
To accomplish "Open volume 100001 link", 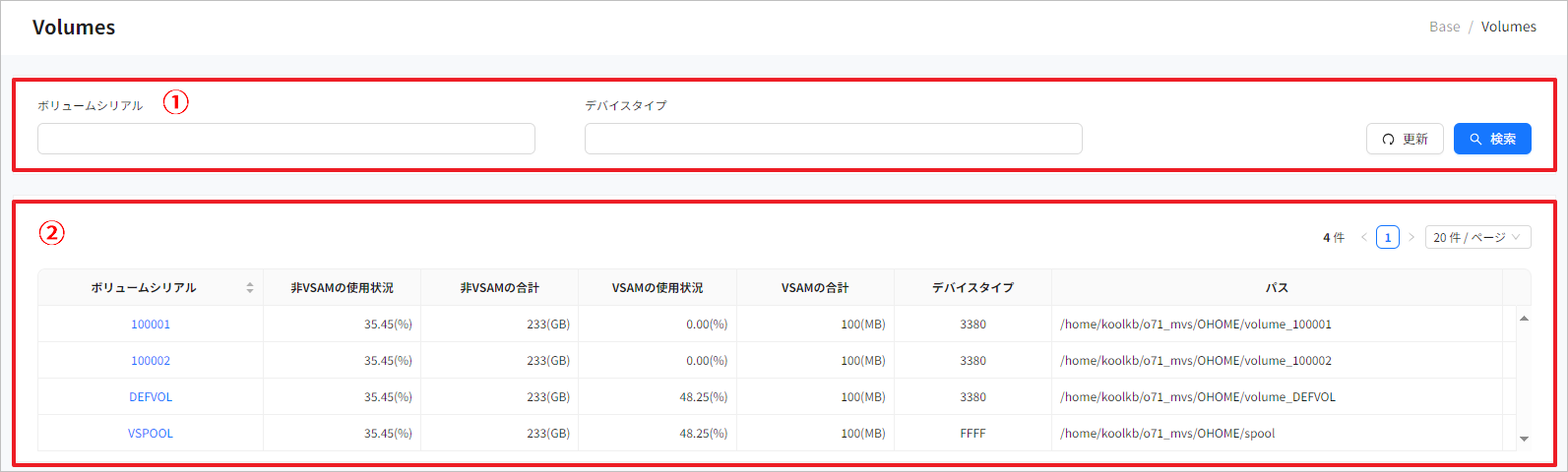I will point(151,324).
